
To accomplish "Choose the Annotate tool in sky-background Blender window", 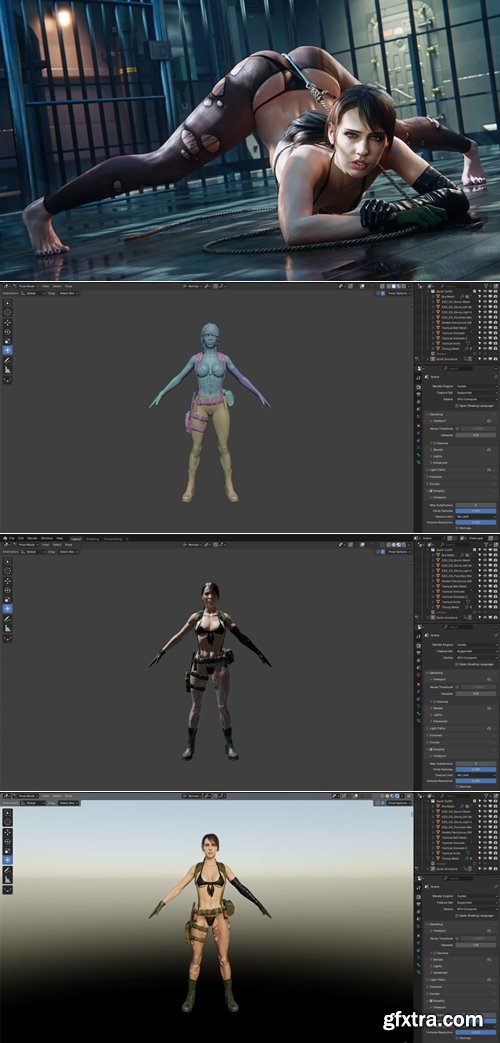I will (x=8, y=870).
